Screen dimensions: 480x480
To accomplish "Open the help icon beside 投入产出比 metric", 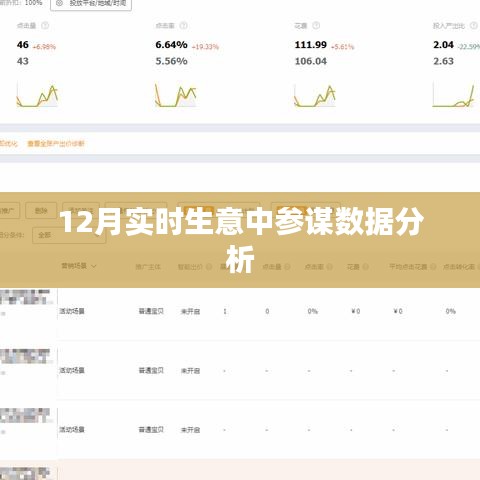I will [474, 26].
